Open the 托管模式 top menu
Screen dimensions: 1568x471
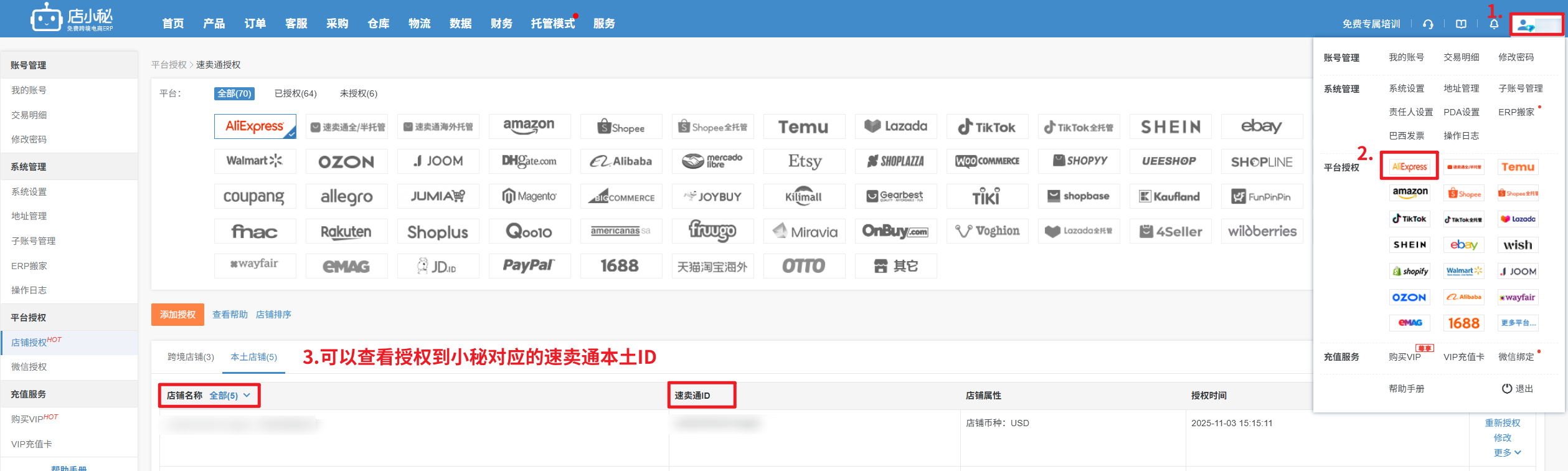tap(553, 24)
